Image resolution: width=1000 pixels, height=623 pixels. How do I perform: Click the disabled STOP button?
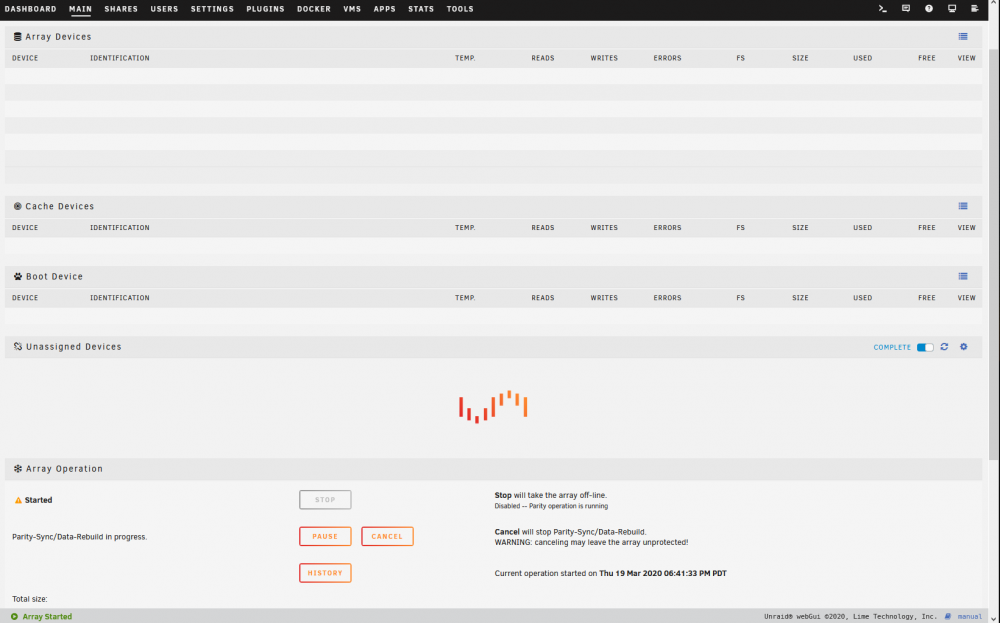coord(325,500)
